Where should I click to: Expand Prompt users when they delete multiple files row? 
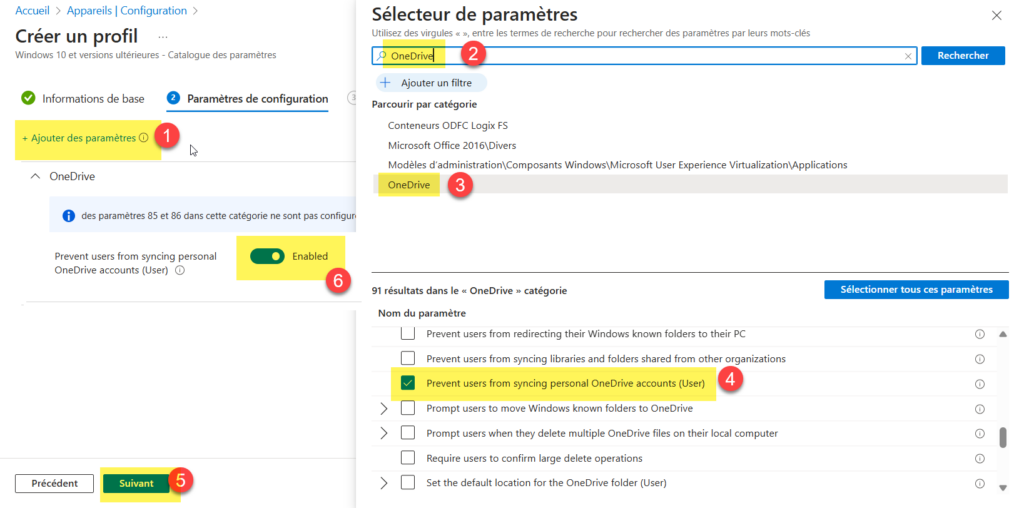tap(383, 434)
